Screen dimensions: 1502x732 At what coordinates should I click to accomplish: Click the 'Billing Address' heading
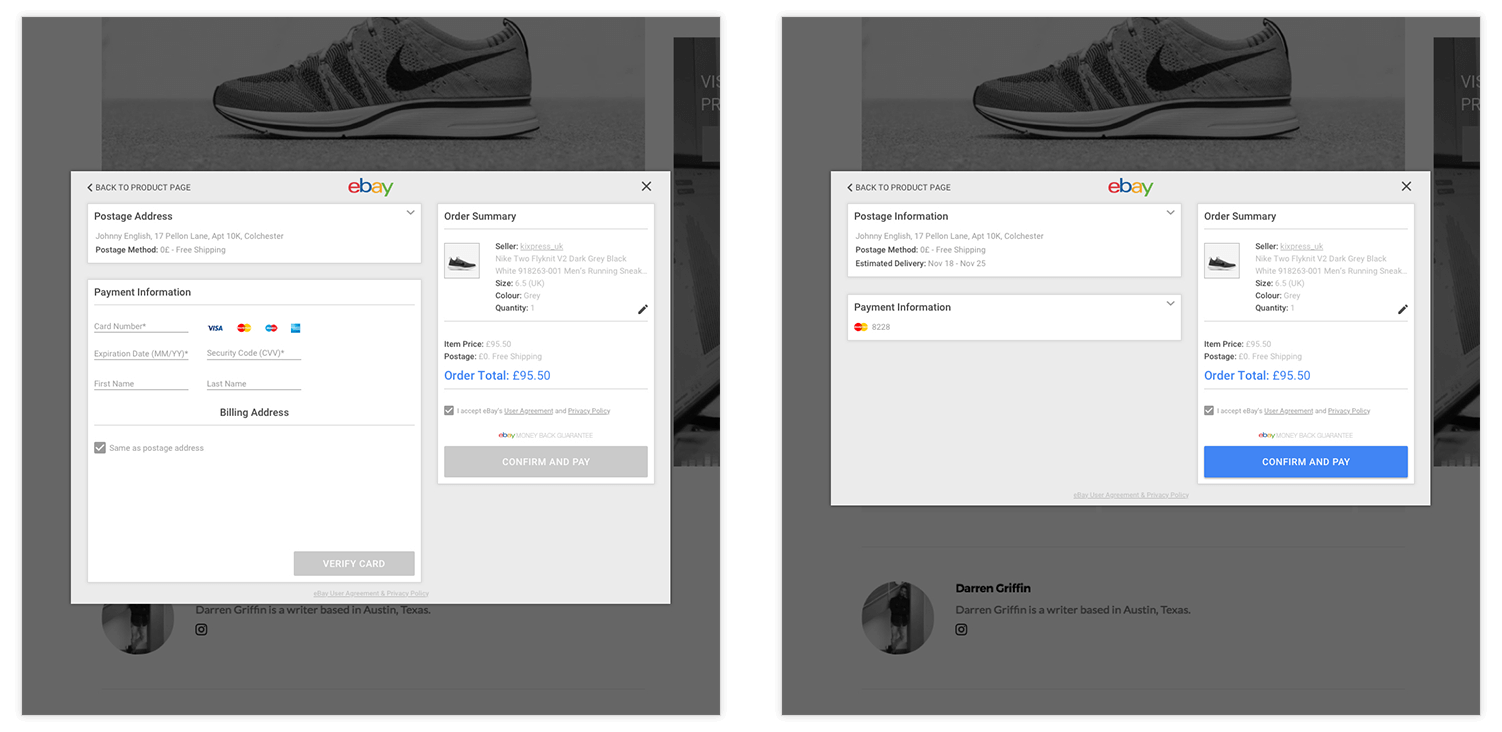tap(254, 412)
